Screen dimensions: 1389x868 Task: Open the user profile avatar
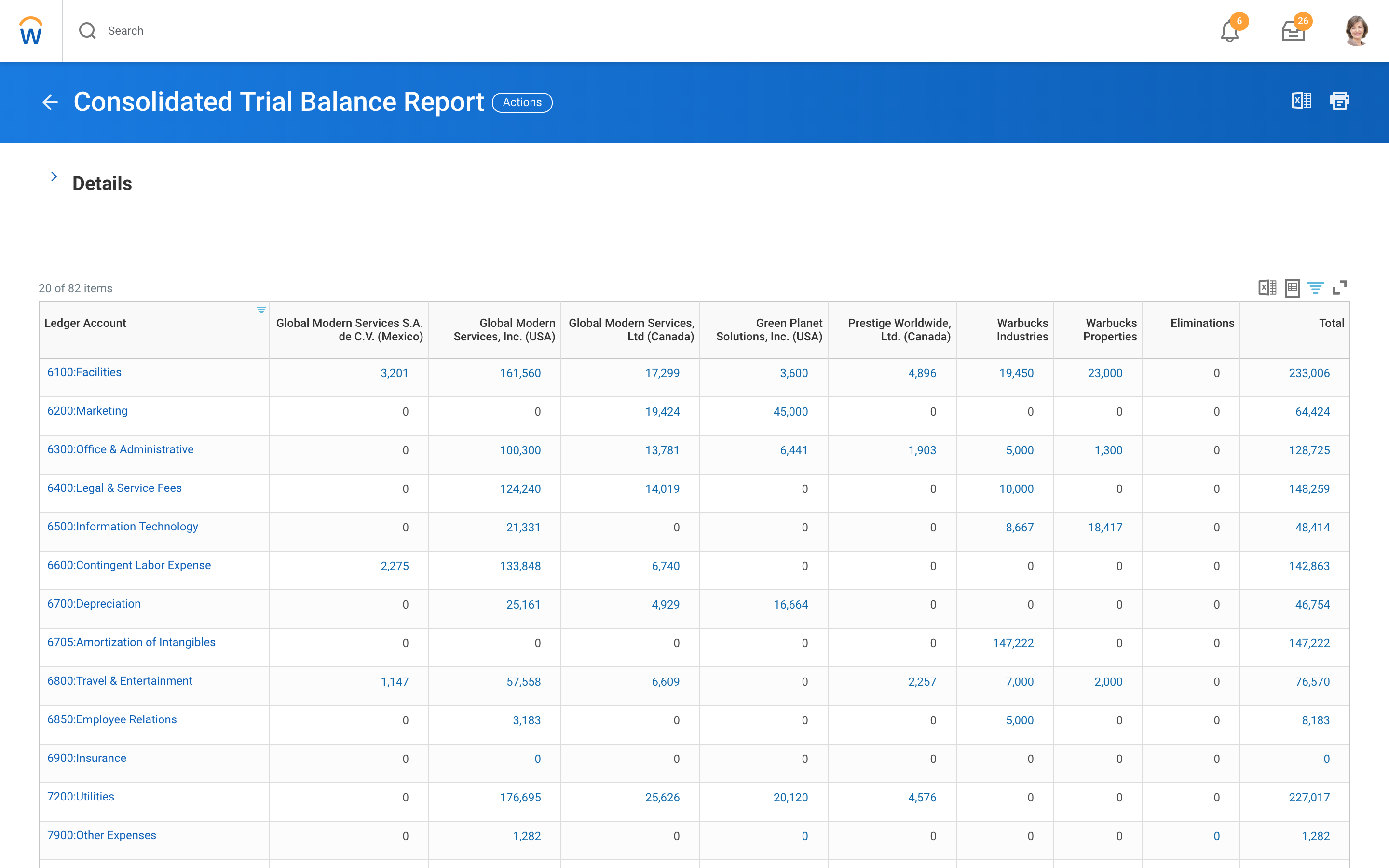click(1357, 31)
